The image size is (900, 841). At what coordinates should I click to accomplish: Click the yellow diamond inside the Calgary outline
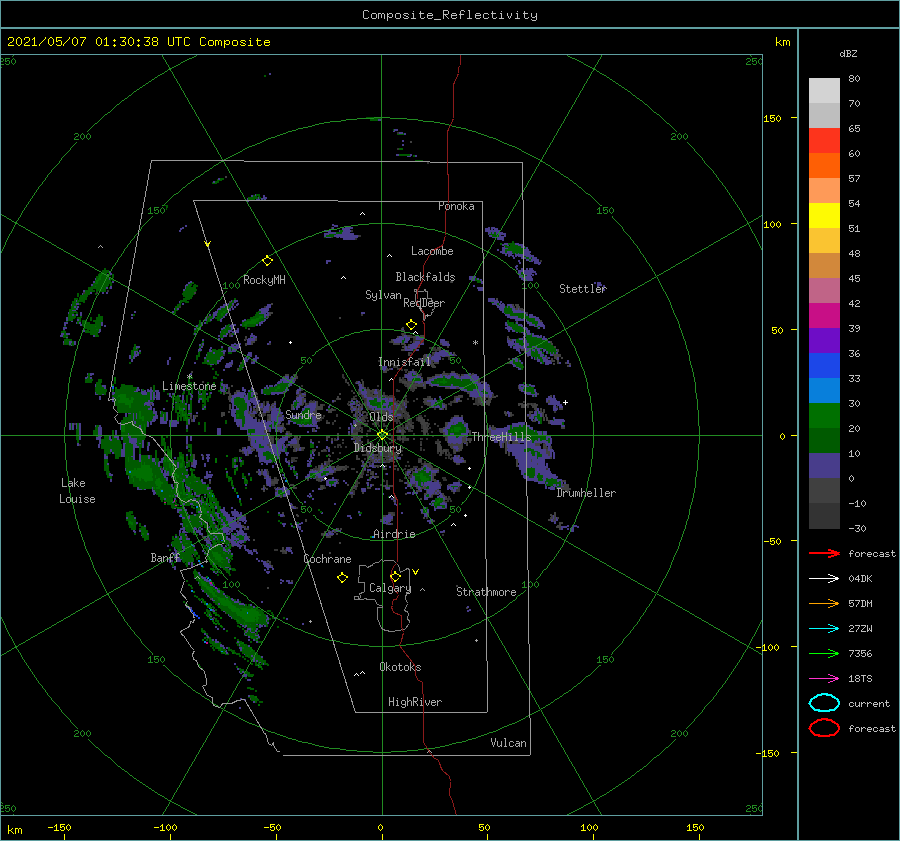[395, 576]
